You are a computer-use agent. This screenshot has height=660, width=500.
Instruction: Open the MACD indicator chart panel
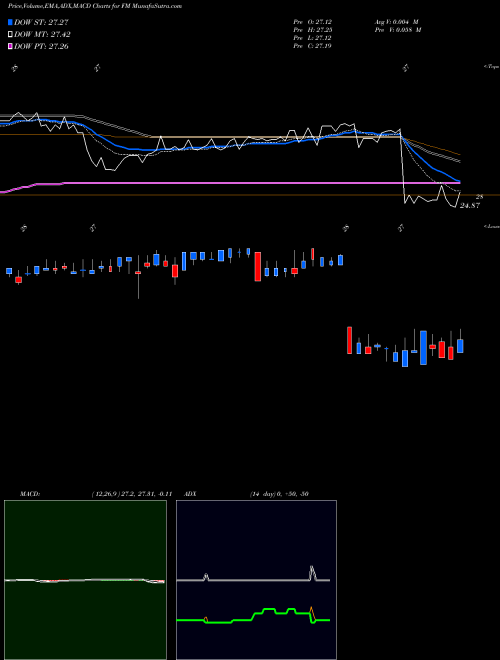point(85,580)
